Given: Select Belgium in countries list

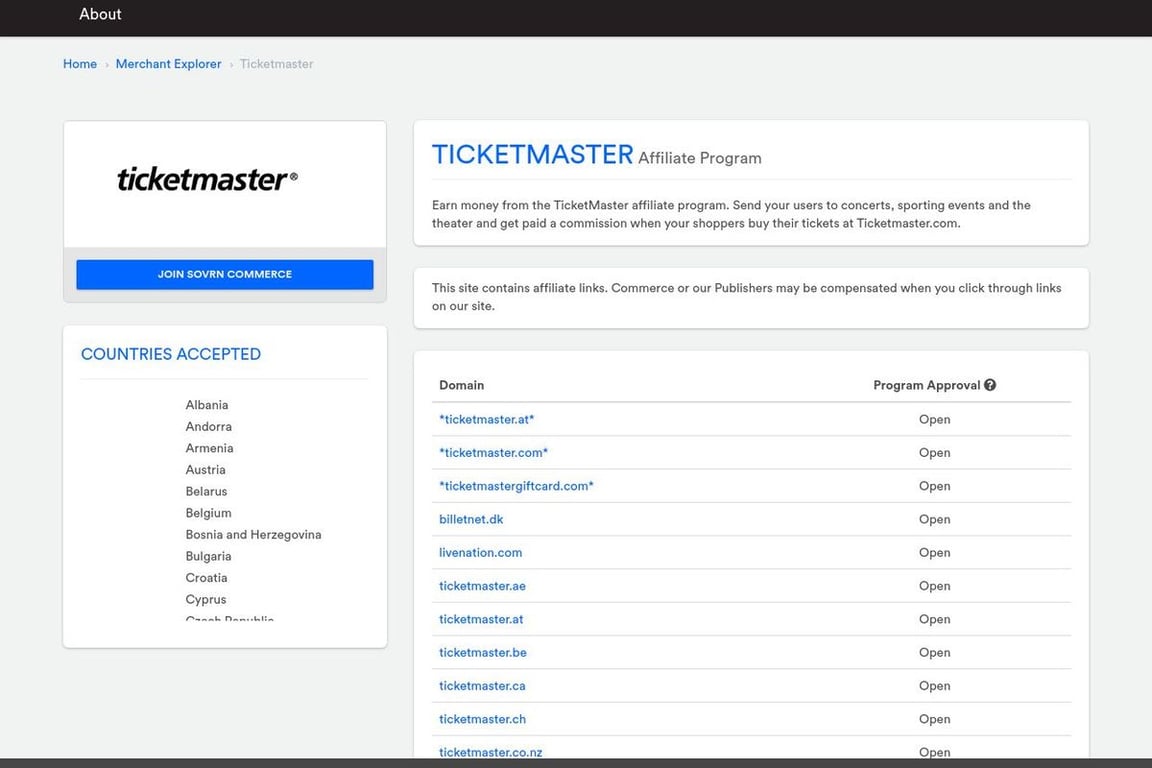Looking at the screenshot, I should (209, 513).
